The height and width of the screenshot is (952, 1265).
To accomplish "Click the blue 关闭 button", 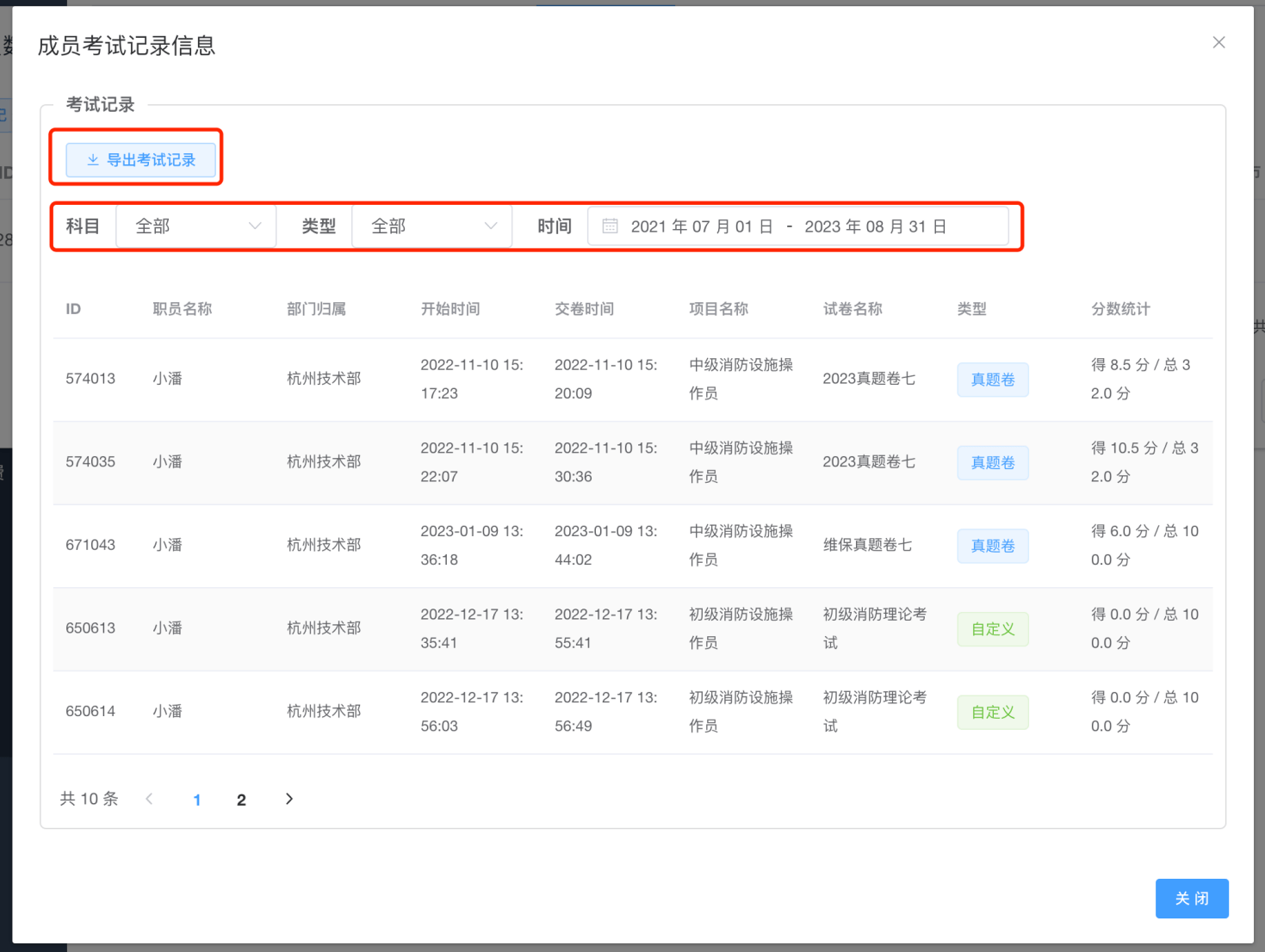I will (1192, 899).
